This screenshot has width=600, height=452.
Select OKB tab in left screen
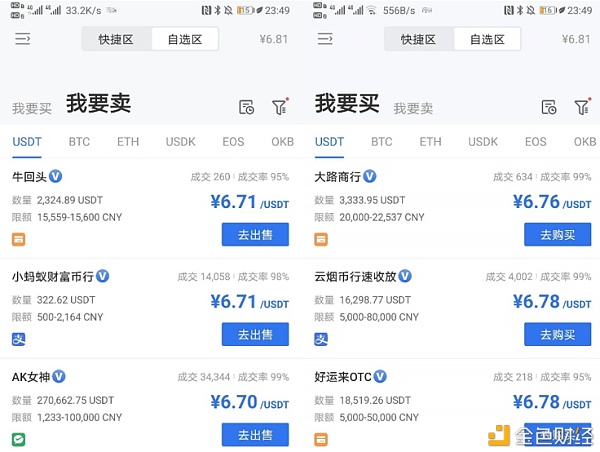(x=282, y=142)
